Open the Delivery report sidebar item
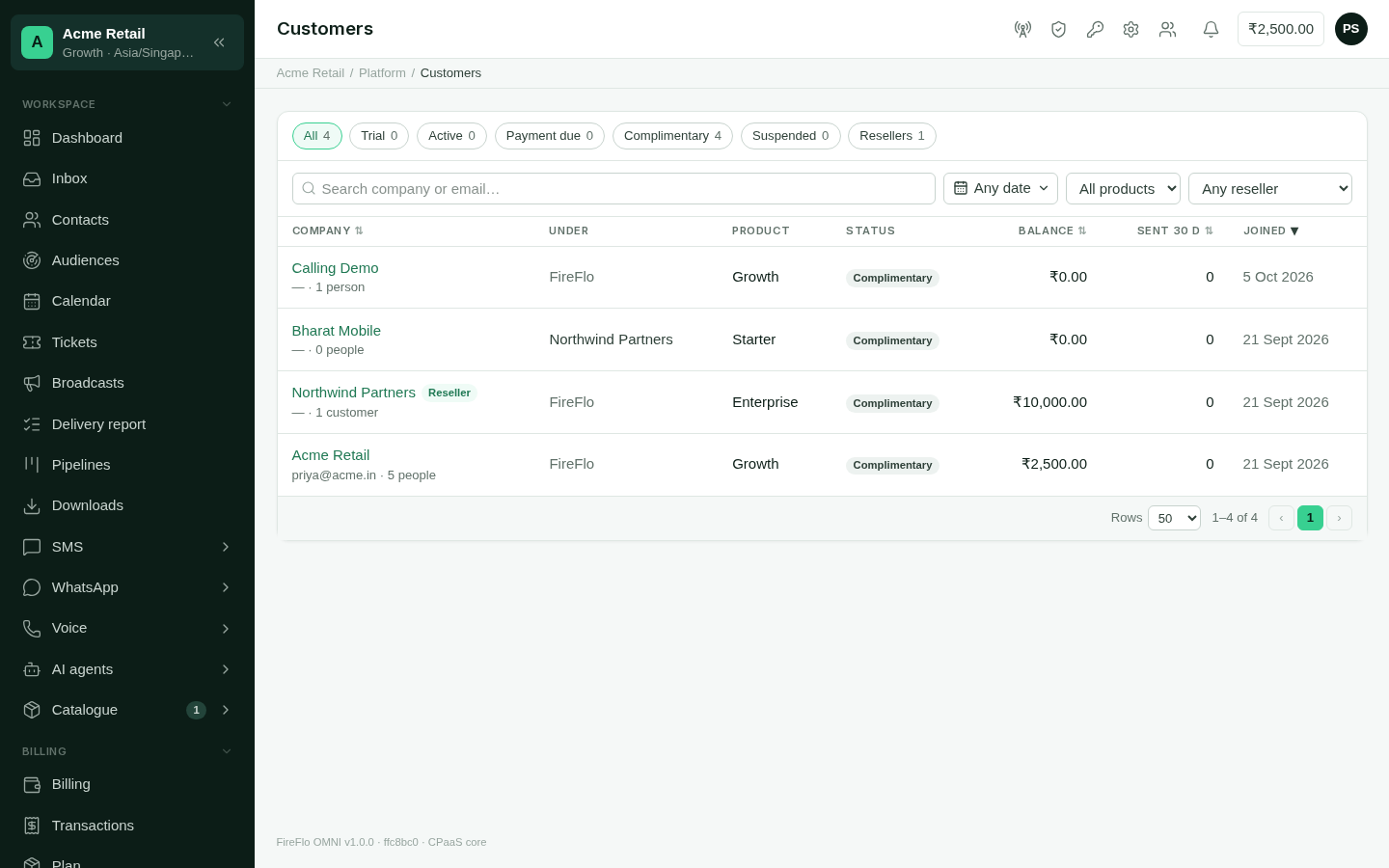The height and width of the screenshot is (868, 1389). (x=127, y=424)
